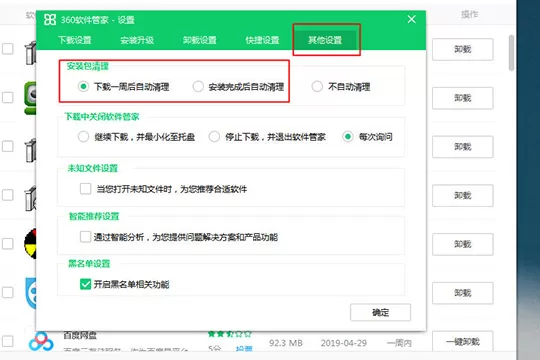Confirm settings with the 确定 button

[381, 312]
